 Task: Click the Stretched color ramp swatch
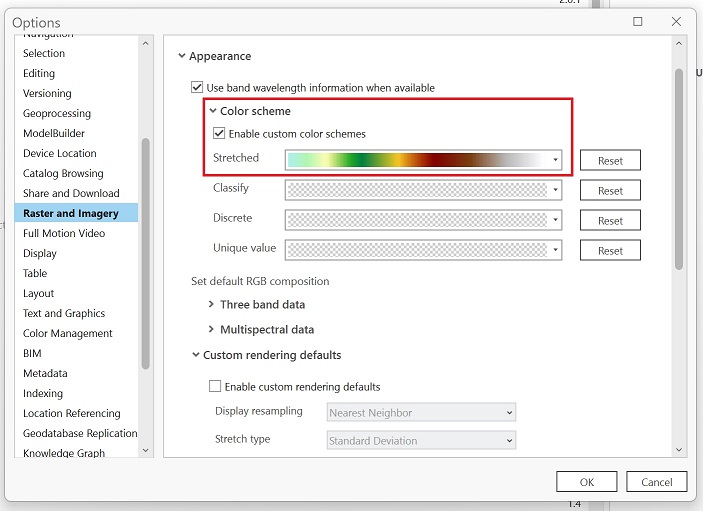coord(416,160)
